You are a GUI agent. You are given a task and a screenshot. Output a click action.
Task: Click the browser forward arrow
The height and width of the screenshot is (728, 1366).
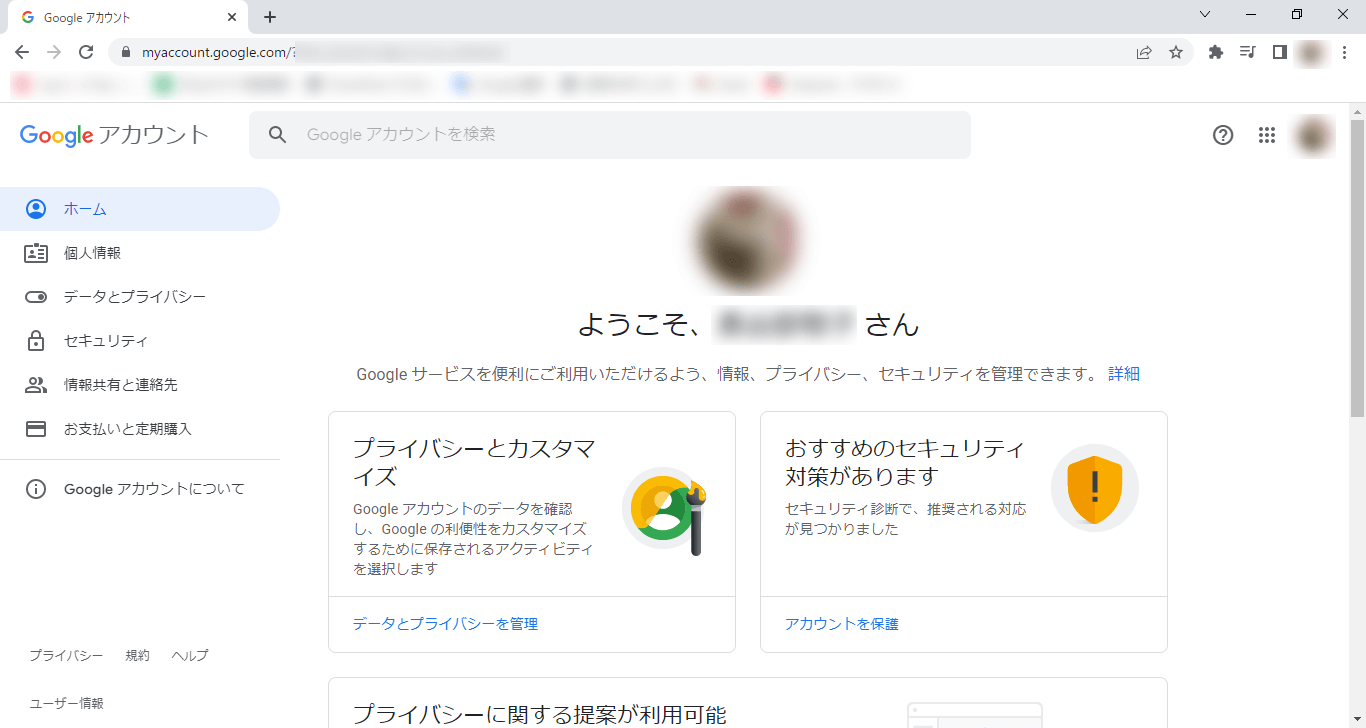[54, 52]
